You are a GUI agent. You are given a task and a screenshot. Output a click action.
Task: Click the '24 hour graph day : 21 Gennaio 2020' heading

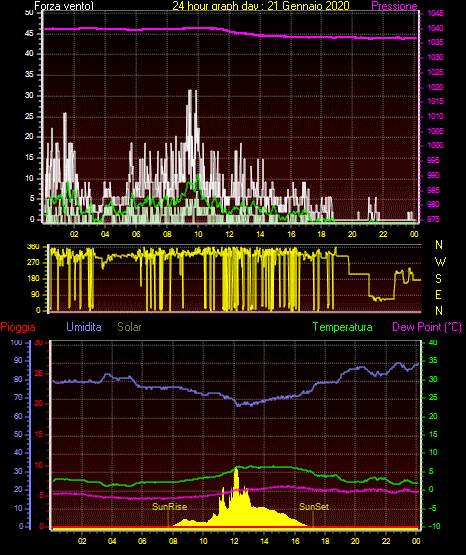pos(261,5)
